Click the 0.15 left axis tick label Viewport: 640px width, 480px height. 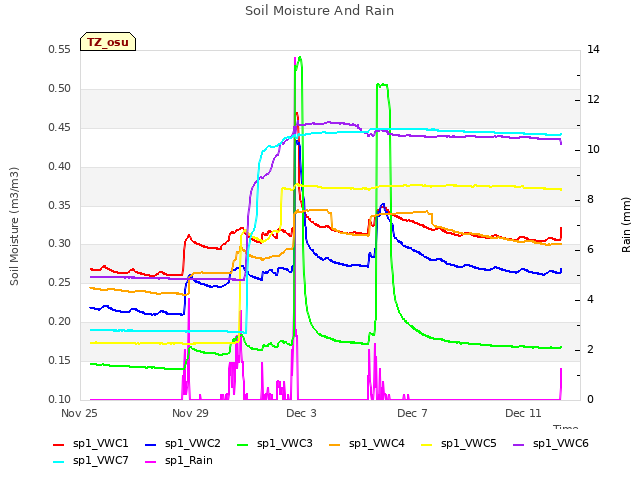point(59,360)
